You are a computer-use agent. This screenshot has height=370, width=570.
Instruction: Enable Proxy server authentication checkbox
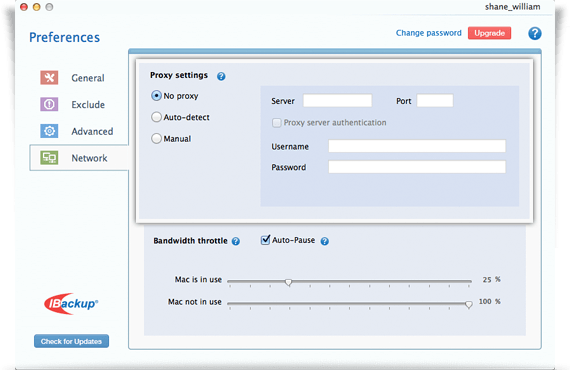point(277,123)
